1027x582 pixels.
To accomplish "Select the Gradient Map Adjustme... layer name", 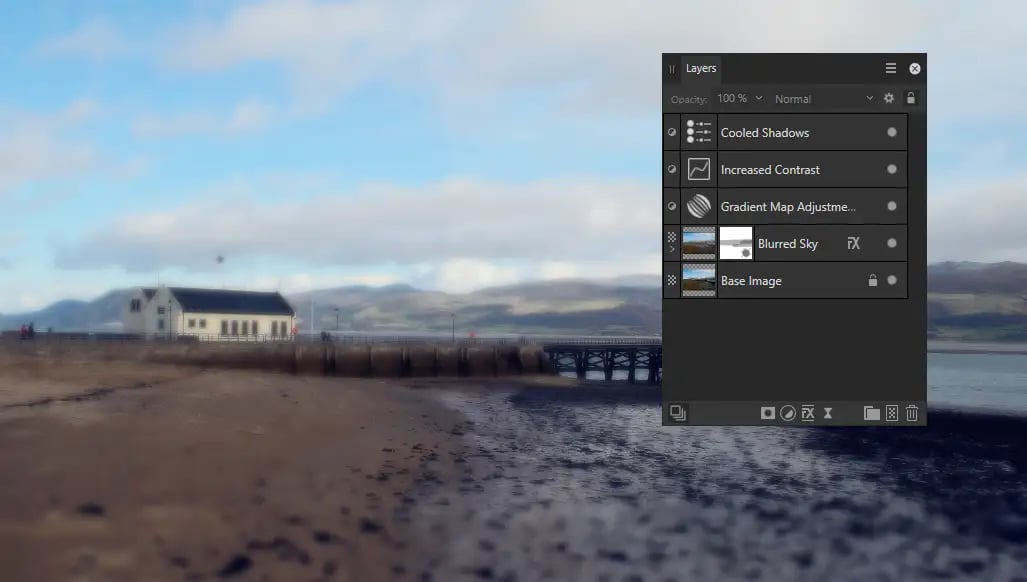I will click(788, 207).
